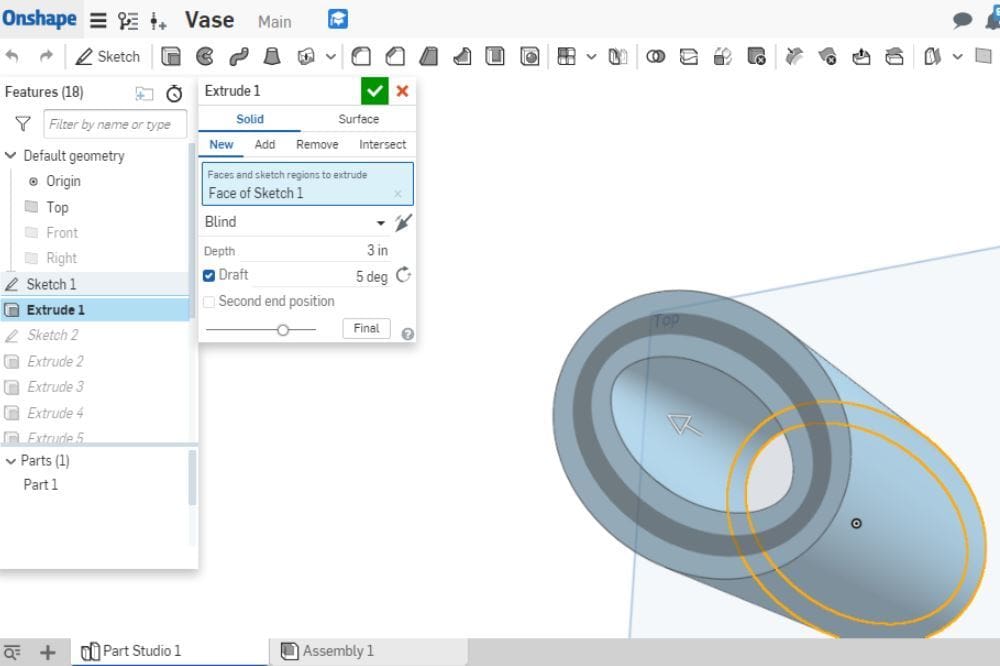The width and height of the screenshot is (1000, 666).
Task: Click the Onshape logo
Action: (40, 19)
